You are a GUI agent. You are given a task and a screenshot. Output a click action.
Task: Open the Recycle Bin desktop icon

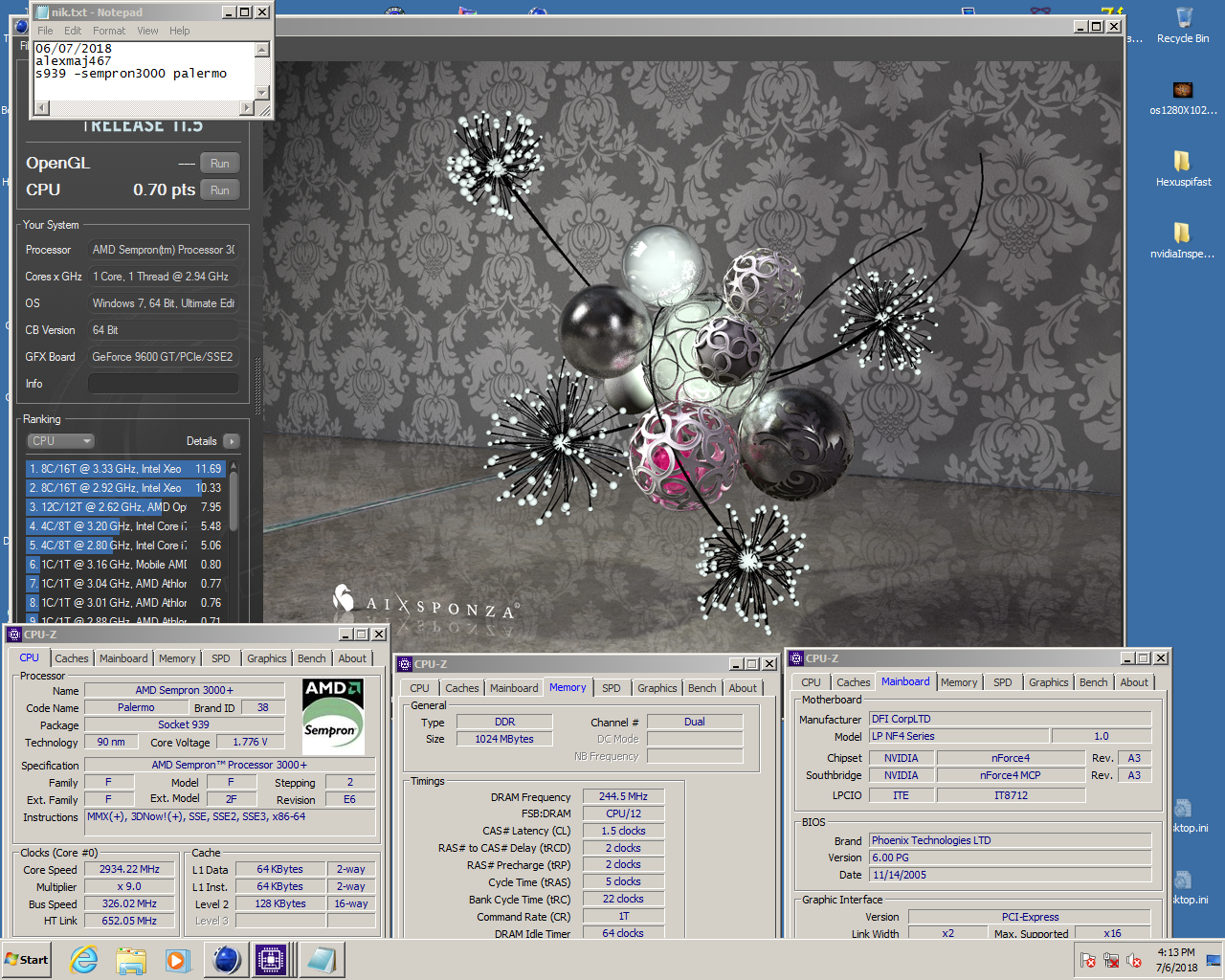pyautogui.click(x=1183, y=25)
